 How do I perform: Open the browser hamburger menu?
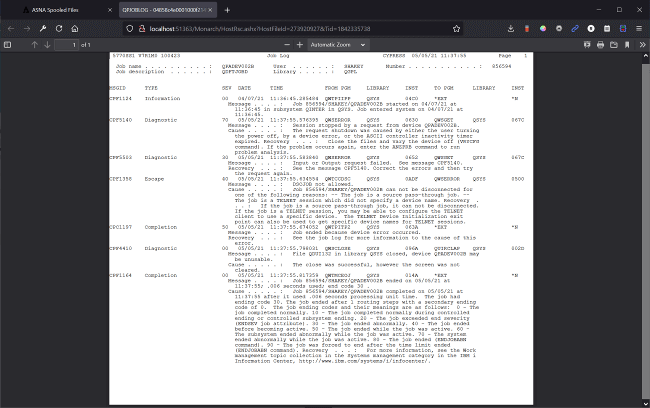(639, 29)
